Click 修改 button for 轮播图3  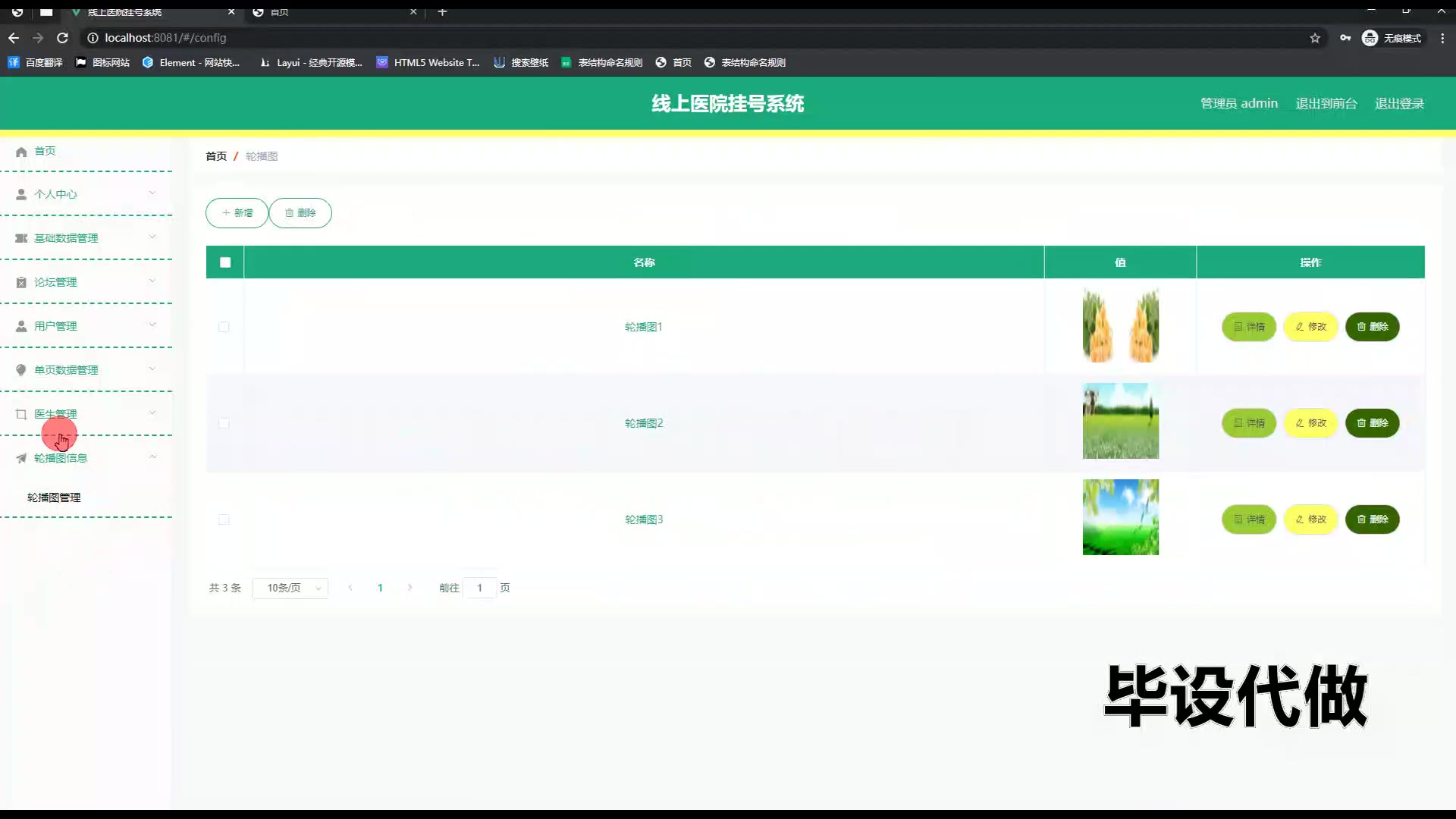(x=1310, y=519)
